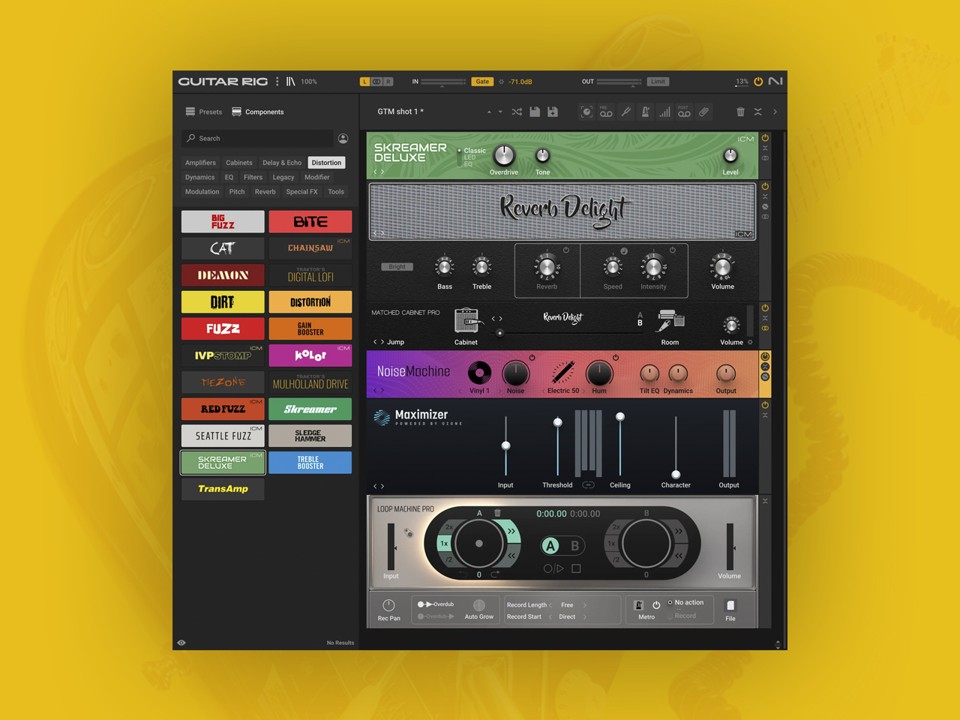Delete rack contents with trash icon
The image size is (960, 720).
click(740, 111)
